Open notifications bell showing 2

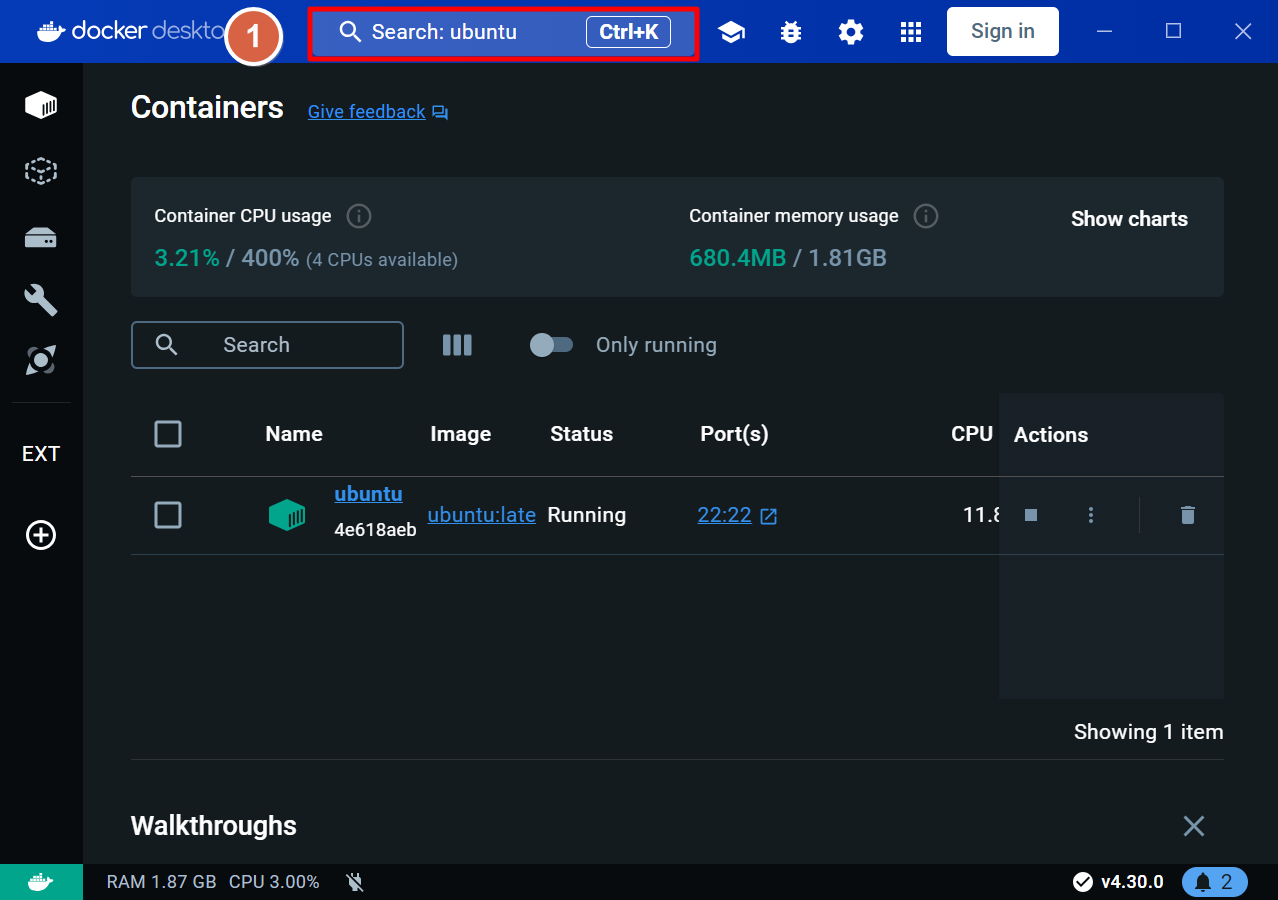point(1214,882)
